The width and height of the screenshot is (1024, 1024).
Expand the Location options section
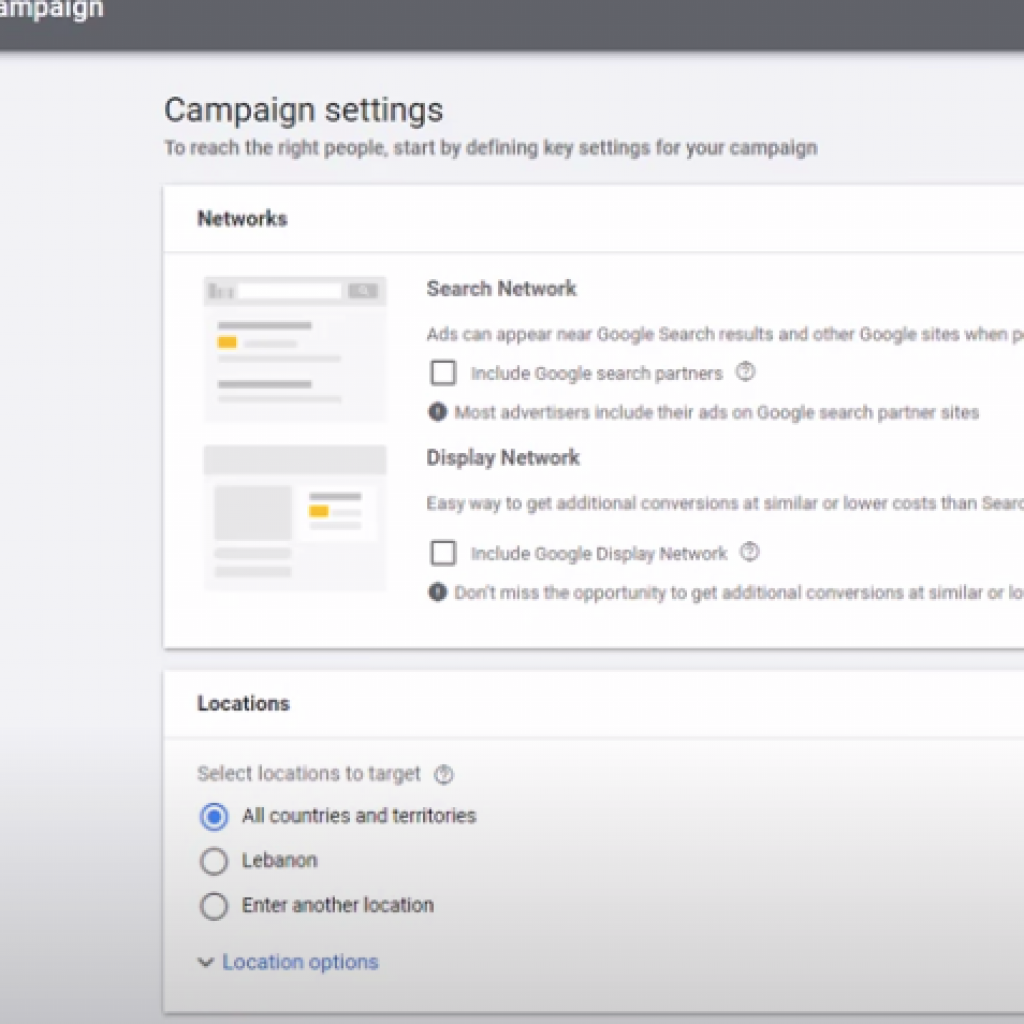300,961
